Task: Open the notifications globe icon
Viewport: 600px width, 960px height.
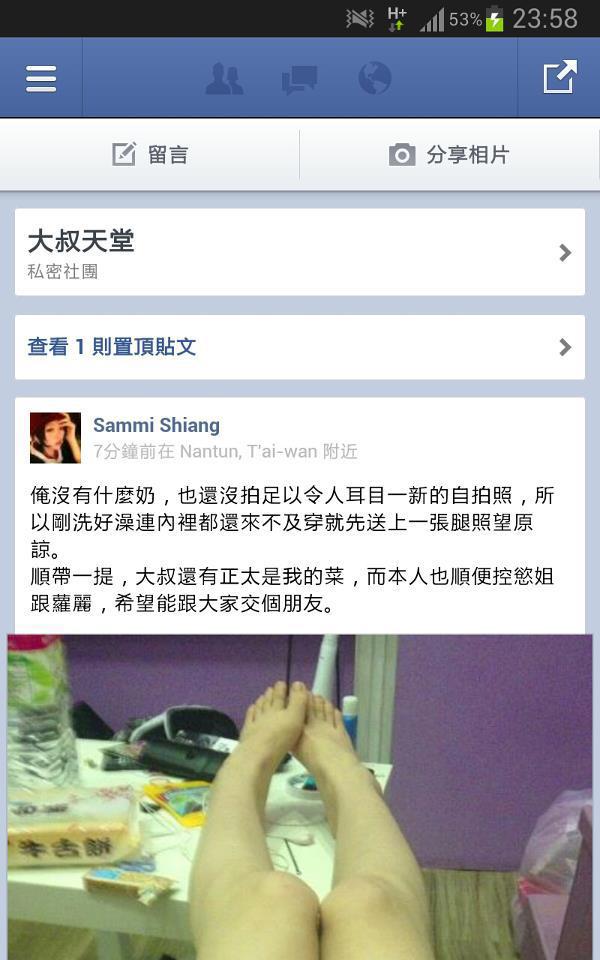Action: point(374,78)
